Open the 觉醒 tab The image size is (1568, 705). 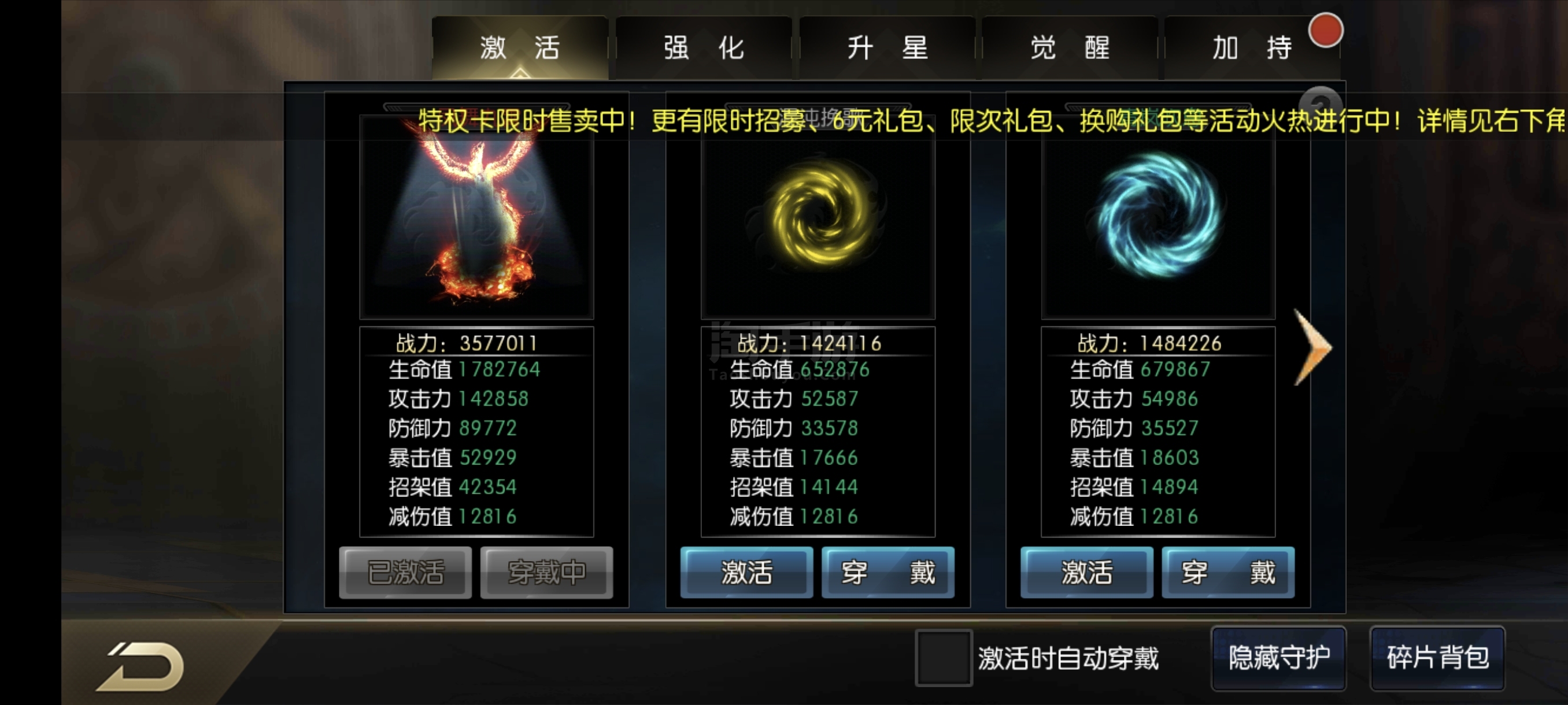click(1070, 47)
